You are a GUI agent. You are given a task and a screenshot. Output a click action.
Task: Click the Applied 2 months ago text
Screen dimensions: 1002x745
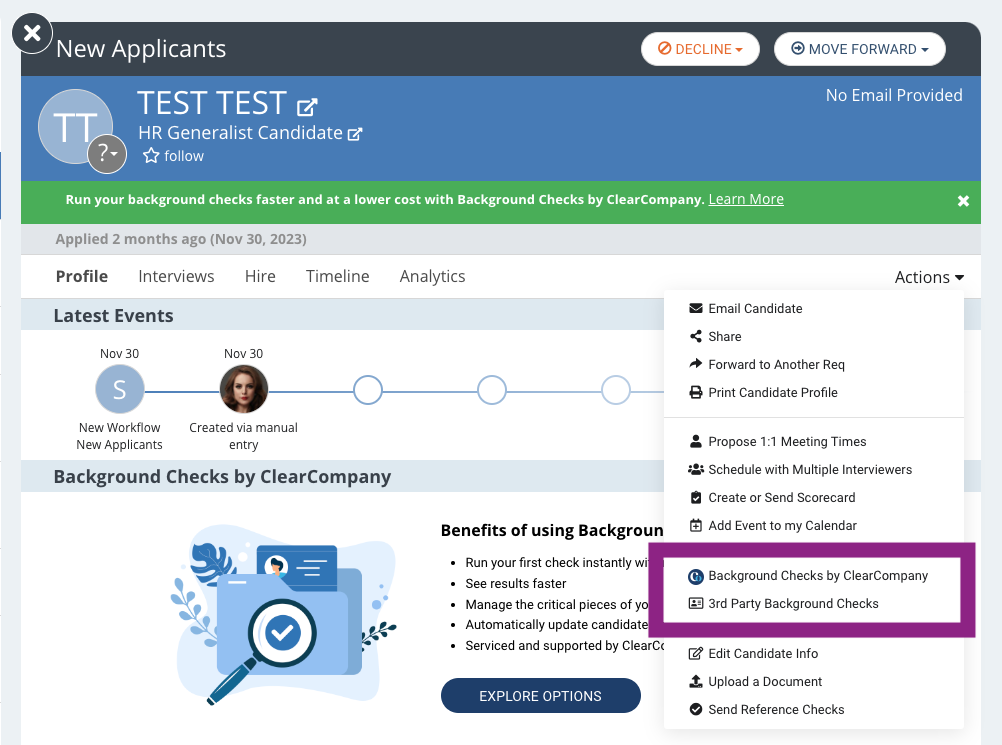click(181, 239)
